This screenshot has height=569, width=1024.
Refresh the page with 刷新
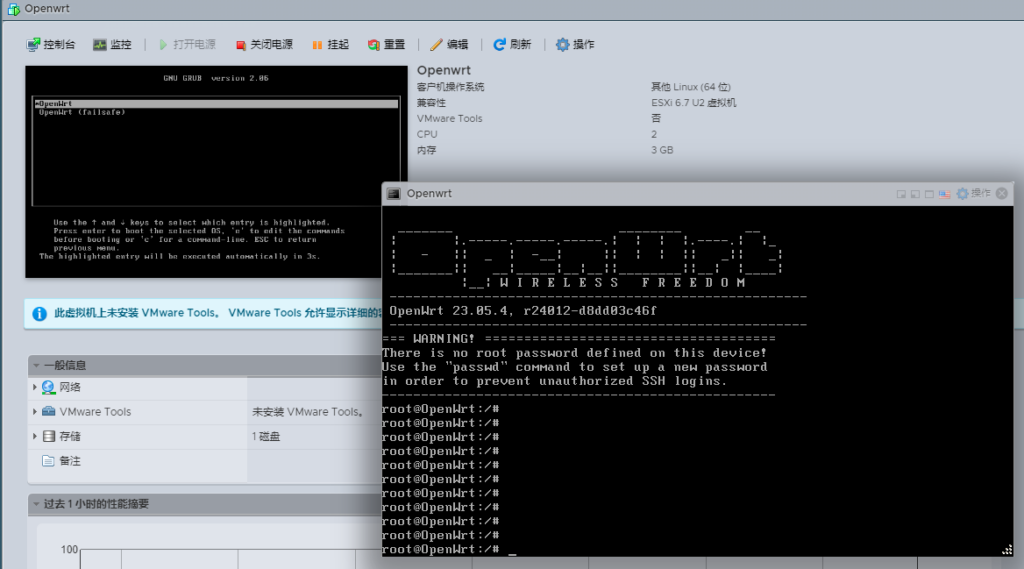coord(512,44)
